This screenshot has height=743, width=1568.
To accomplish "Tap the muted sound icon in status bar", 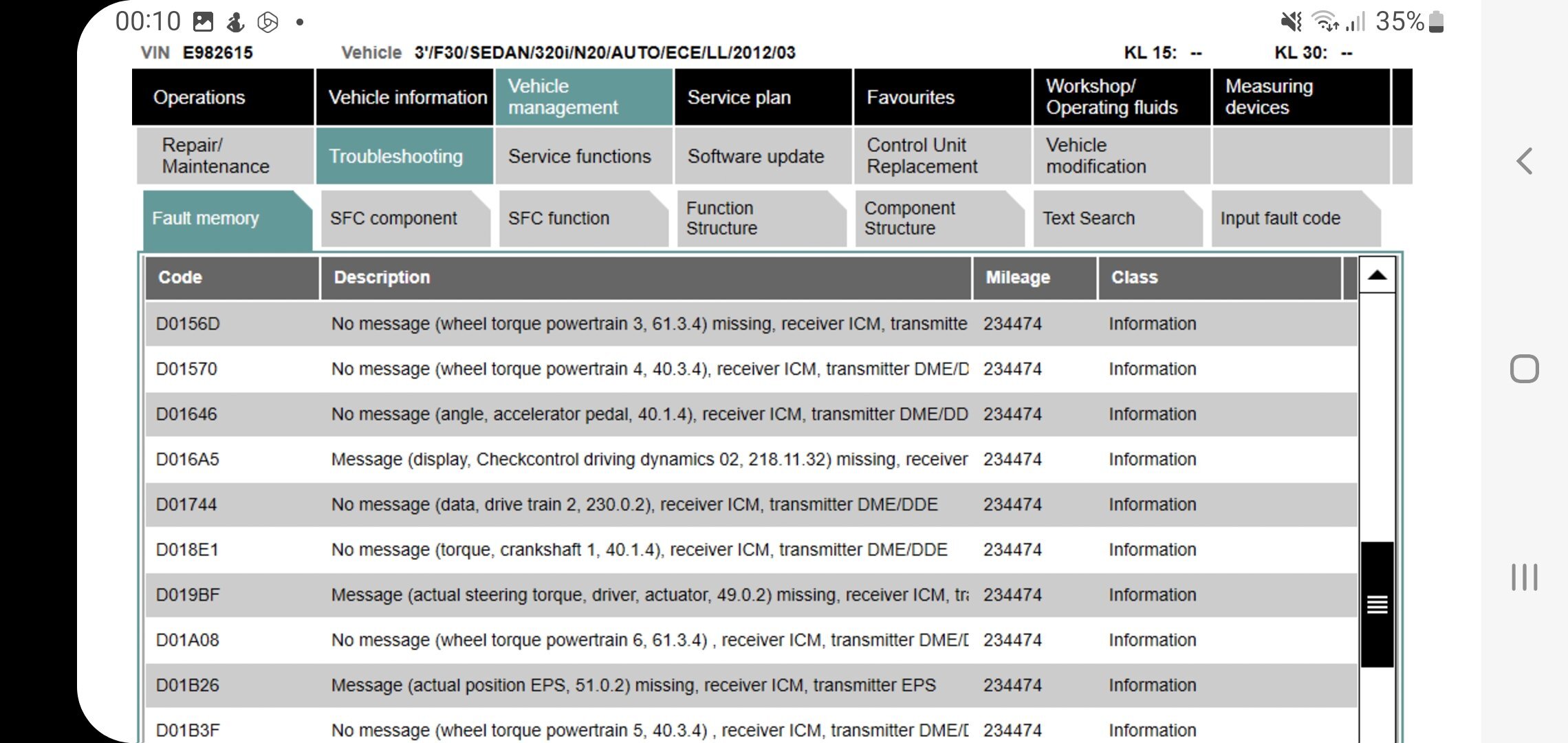I will [x=1291, y=22].
